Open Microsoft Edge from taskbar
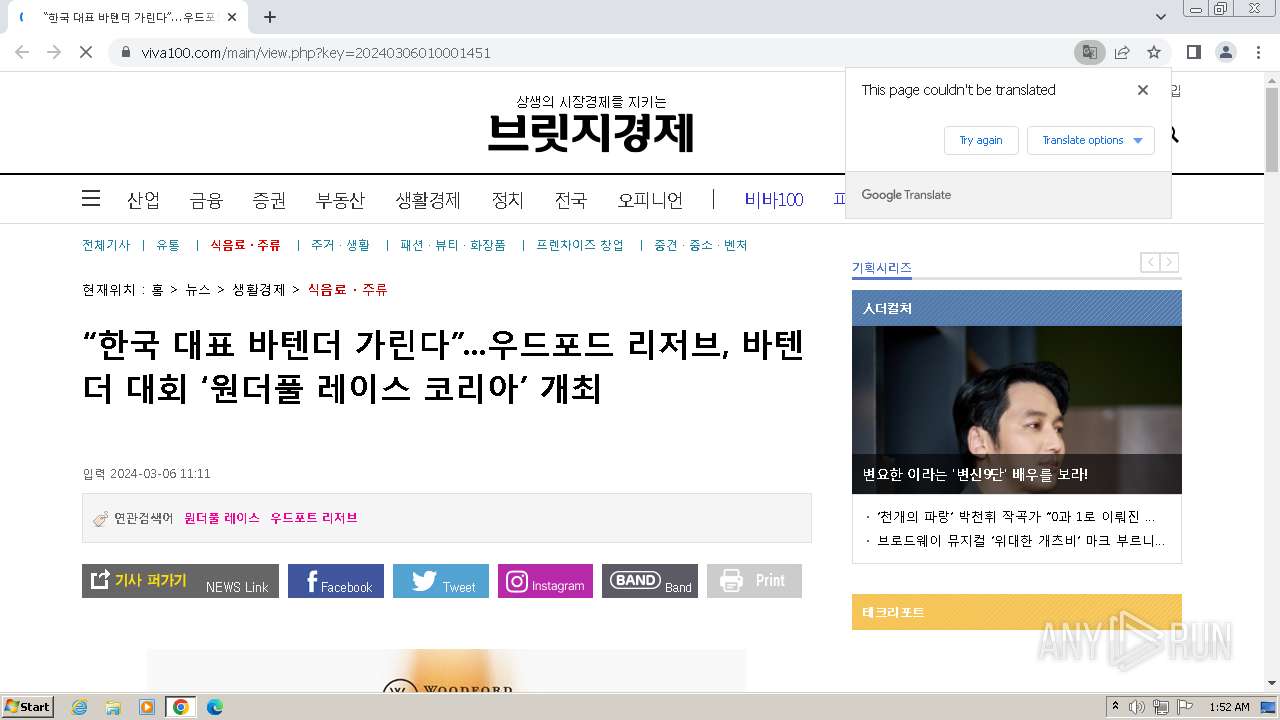1280x720 pixels. point(214,707)
